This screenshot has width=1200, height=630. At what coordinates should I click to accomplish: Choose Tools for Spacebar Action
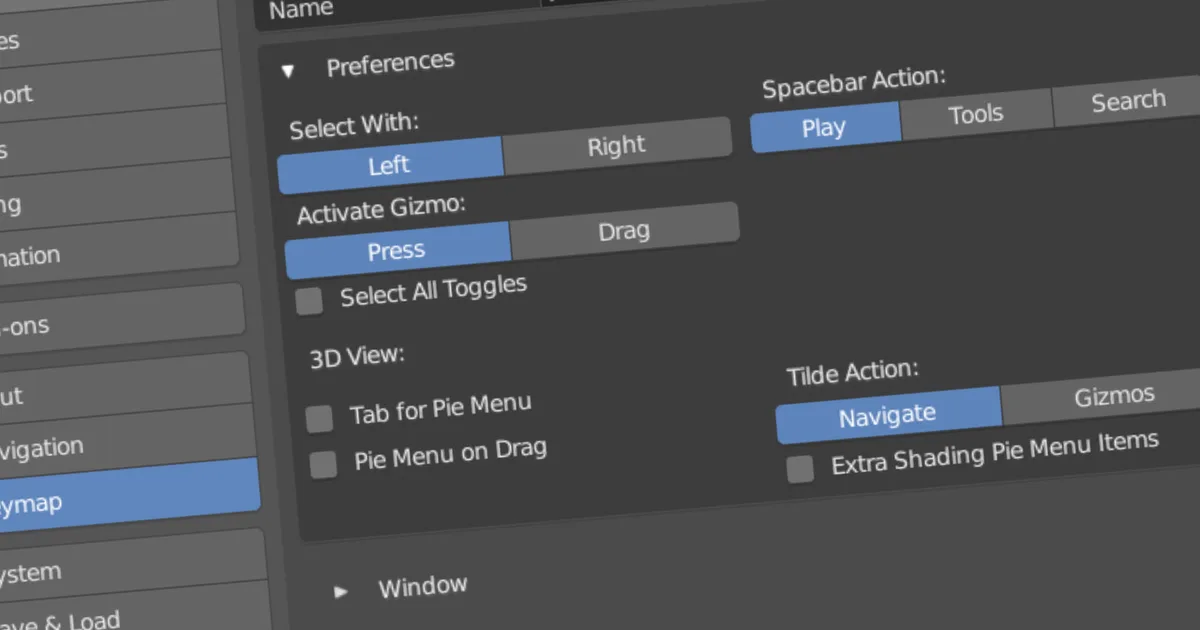click(x=976, y=115)
